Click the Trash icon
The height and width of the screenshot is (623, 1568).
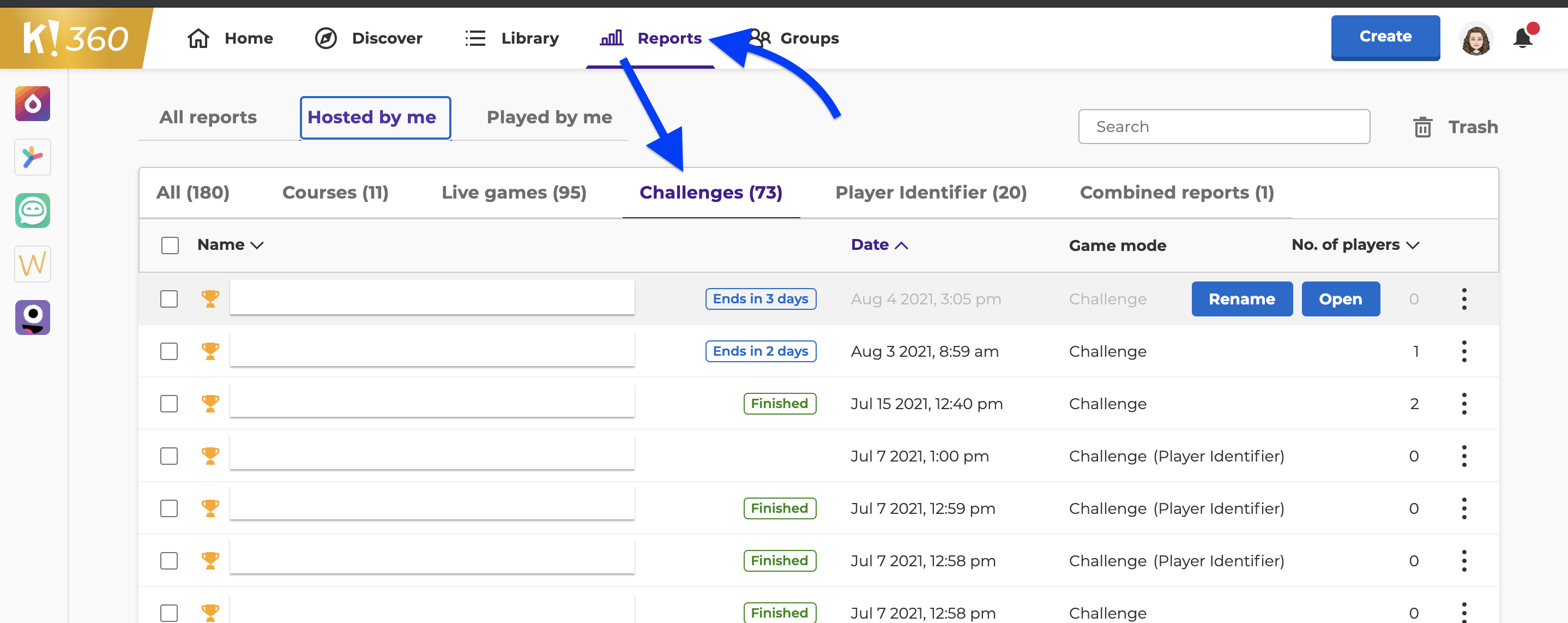pos(1422,127)
